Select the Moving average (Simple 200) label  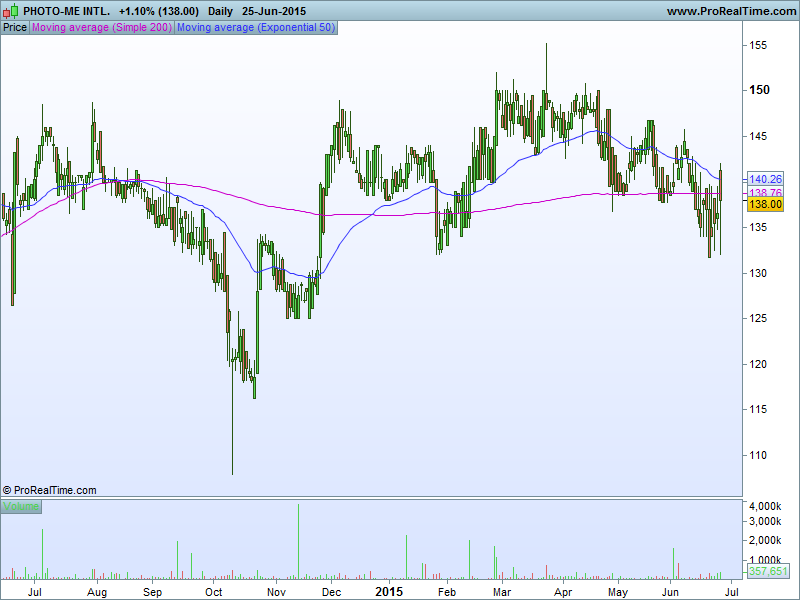[x=102, y=27]
